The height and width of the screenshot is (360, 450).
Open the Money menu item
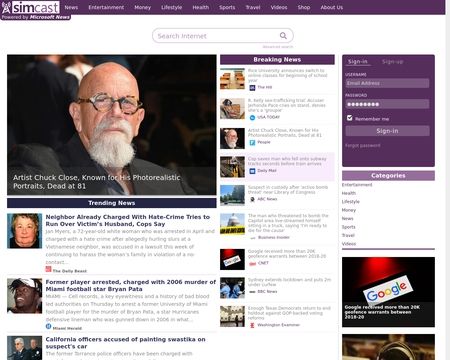143,7
